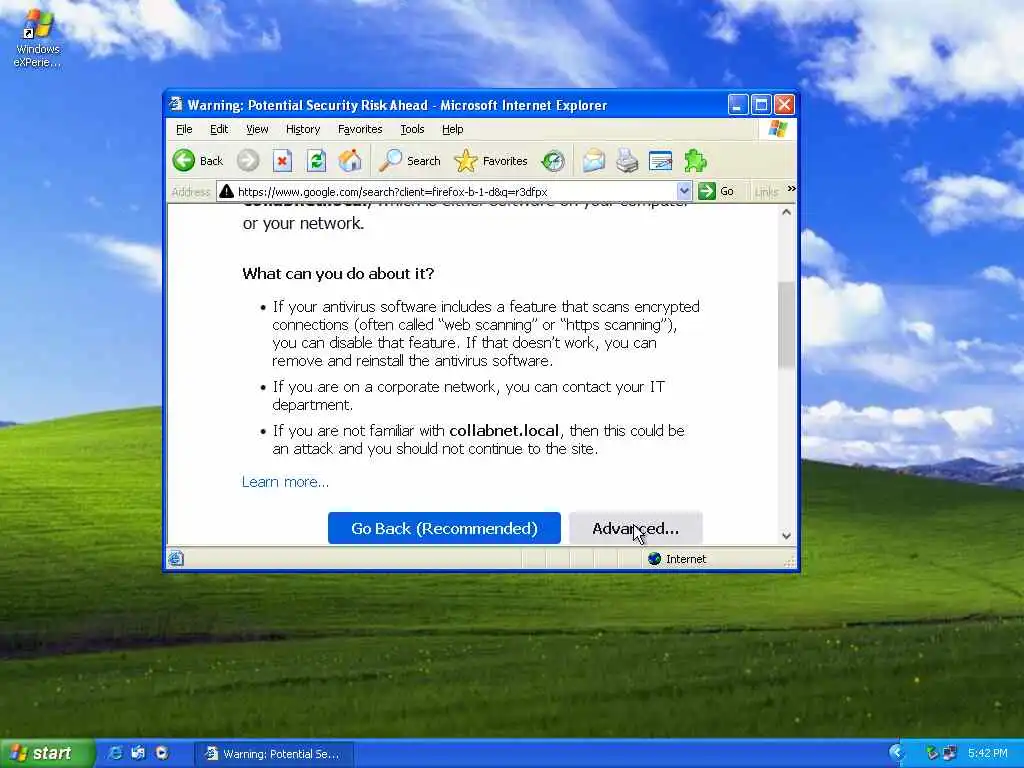Click the page icon in the status bar
Image resolution: width=1024 pixels, height=768 pixels.
click(x=176, y=559)
